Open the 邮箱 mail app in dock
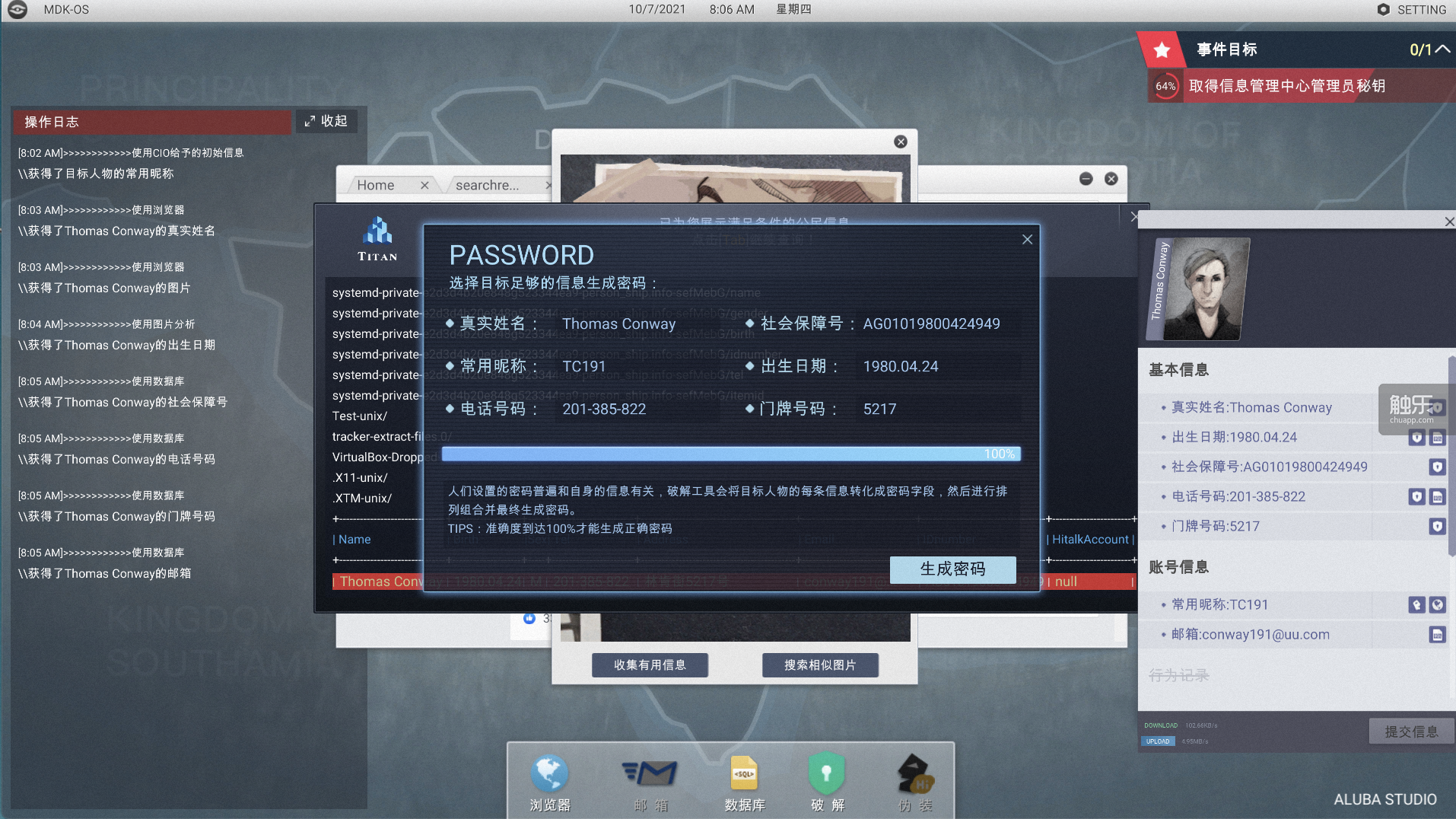This screenshot has height=819, width=1456. coord(650,782)
